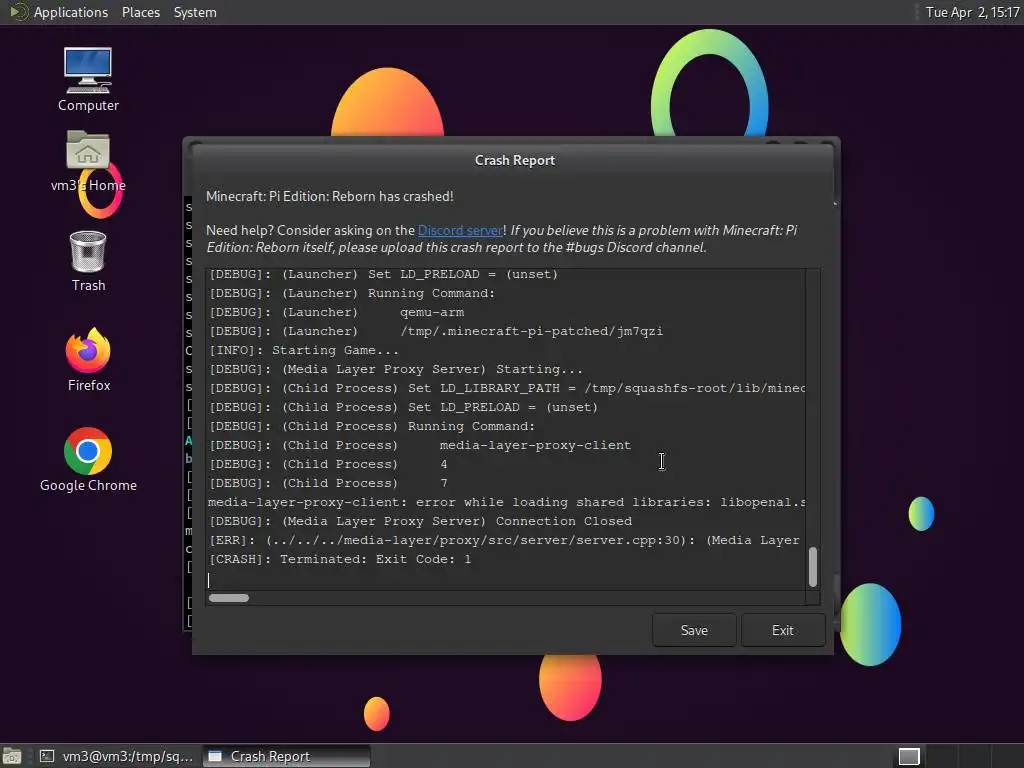This screenshot has height=768, width=1024.
Task: Click the '(Child Process) Running Command:' line
Action: 372,426
